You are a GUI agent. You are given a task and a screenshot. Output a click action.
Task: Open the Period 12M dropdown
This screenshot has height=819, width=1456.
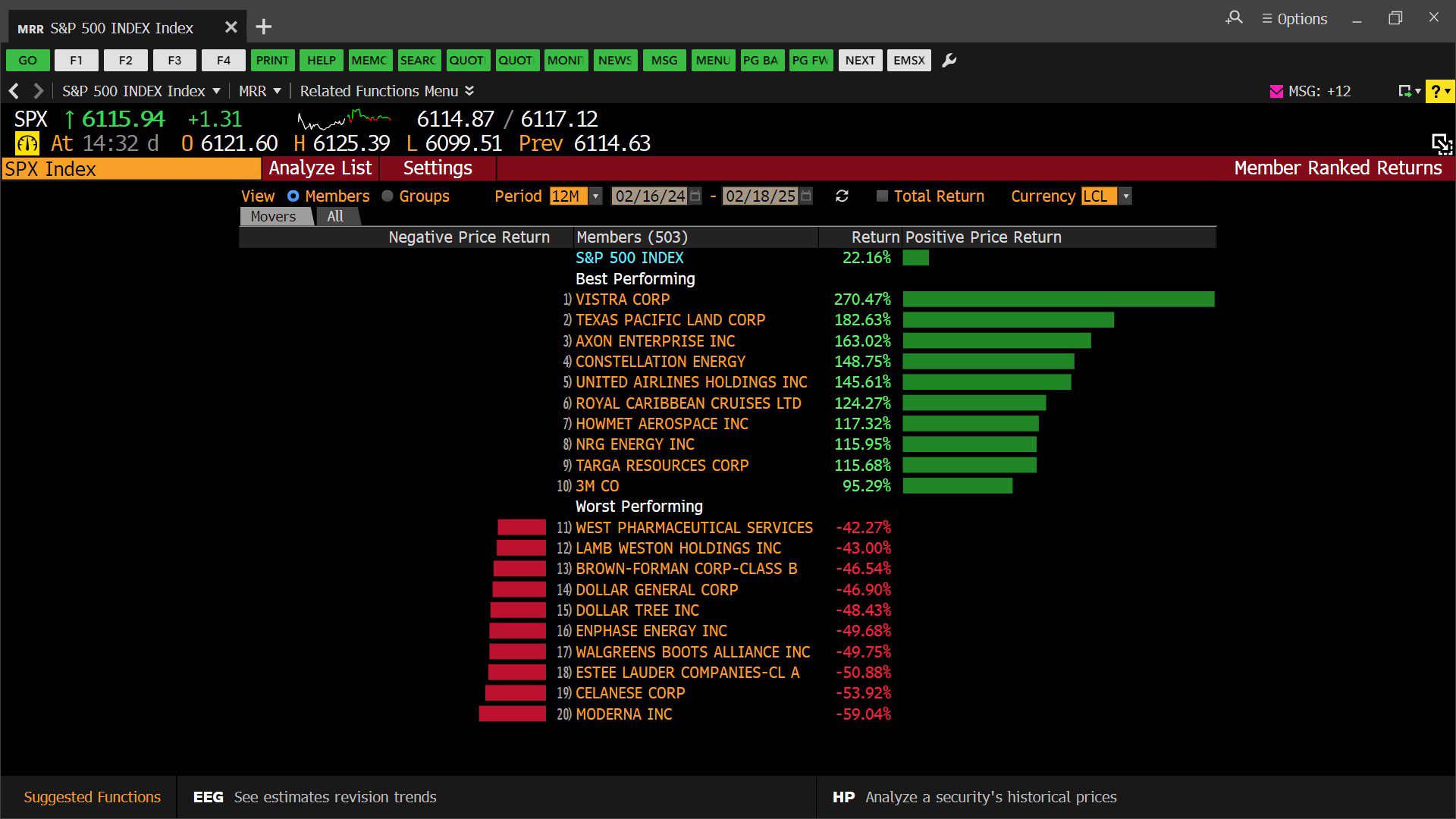596,196
